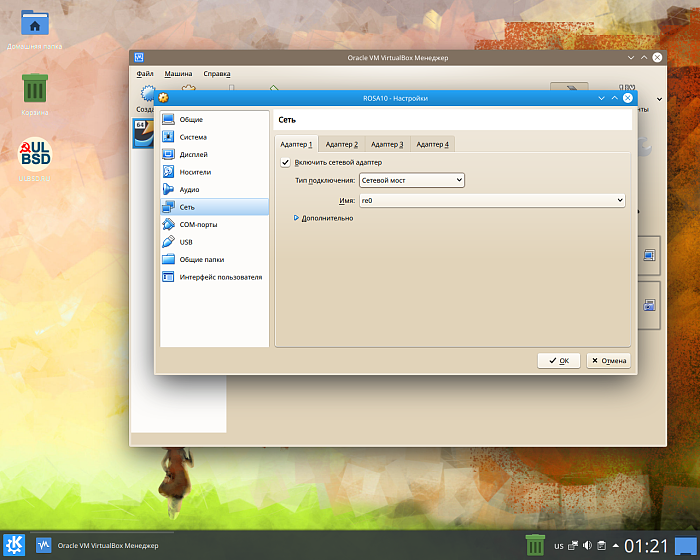Open the KDE application launcher
700x560 pixels.
coord(14,545)
